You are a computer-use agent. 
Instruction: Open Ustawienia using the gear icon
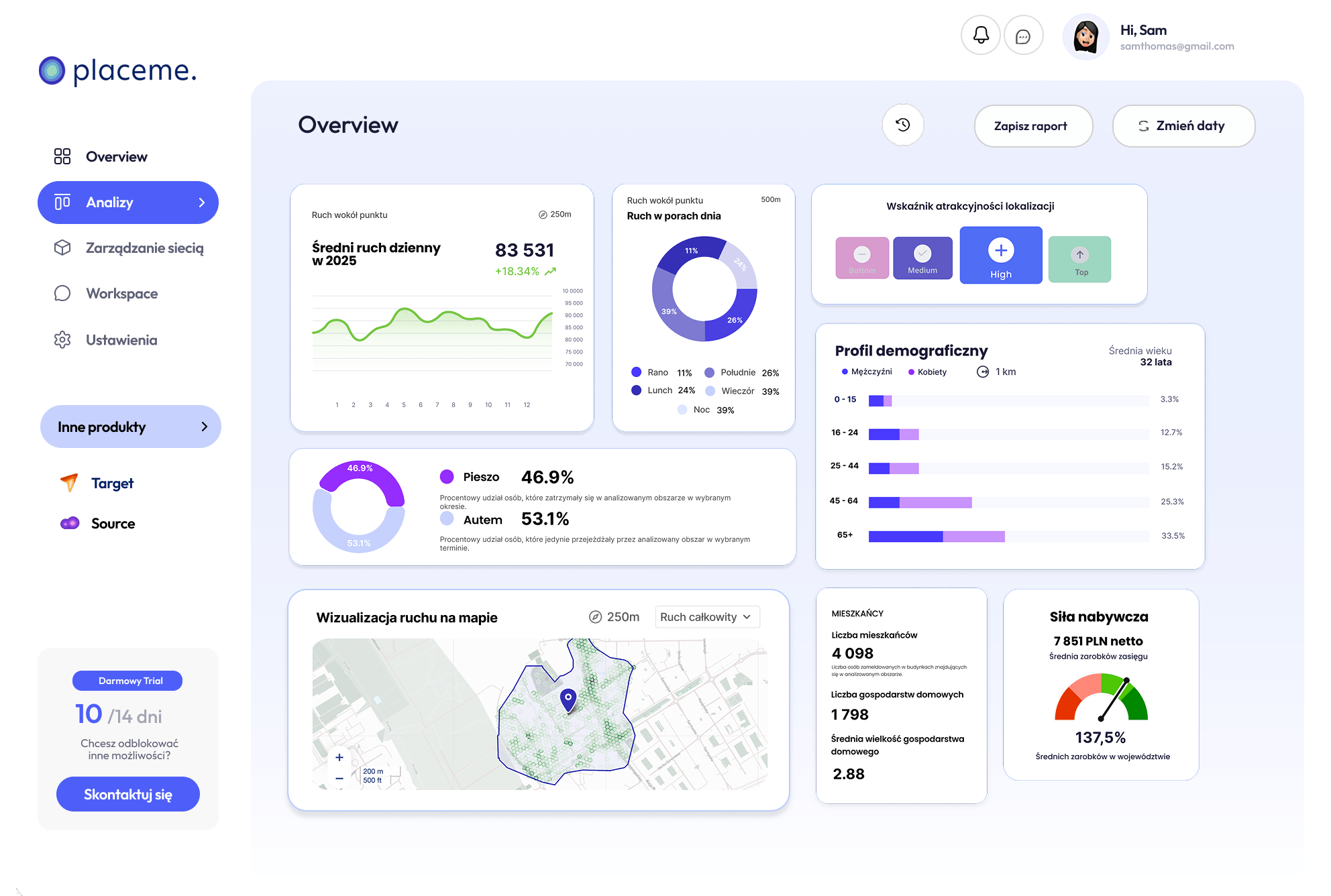62,340
